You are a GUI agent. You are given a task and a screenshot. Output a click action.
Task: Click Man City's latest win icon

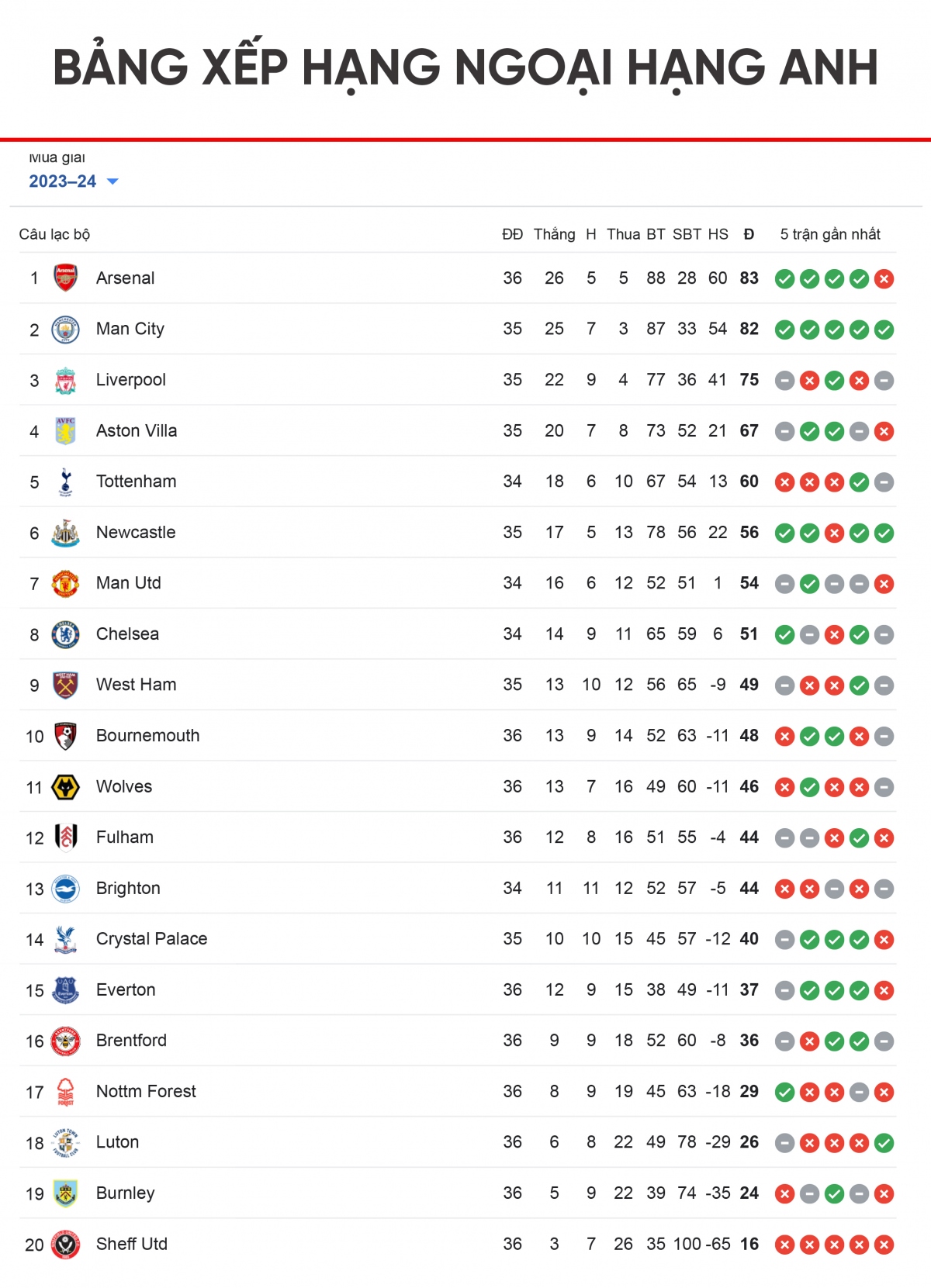point(884,329)
